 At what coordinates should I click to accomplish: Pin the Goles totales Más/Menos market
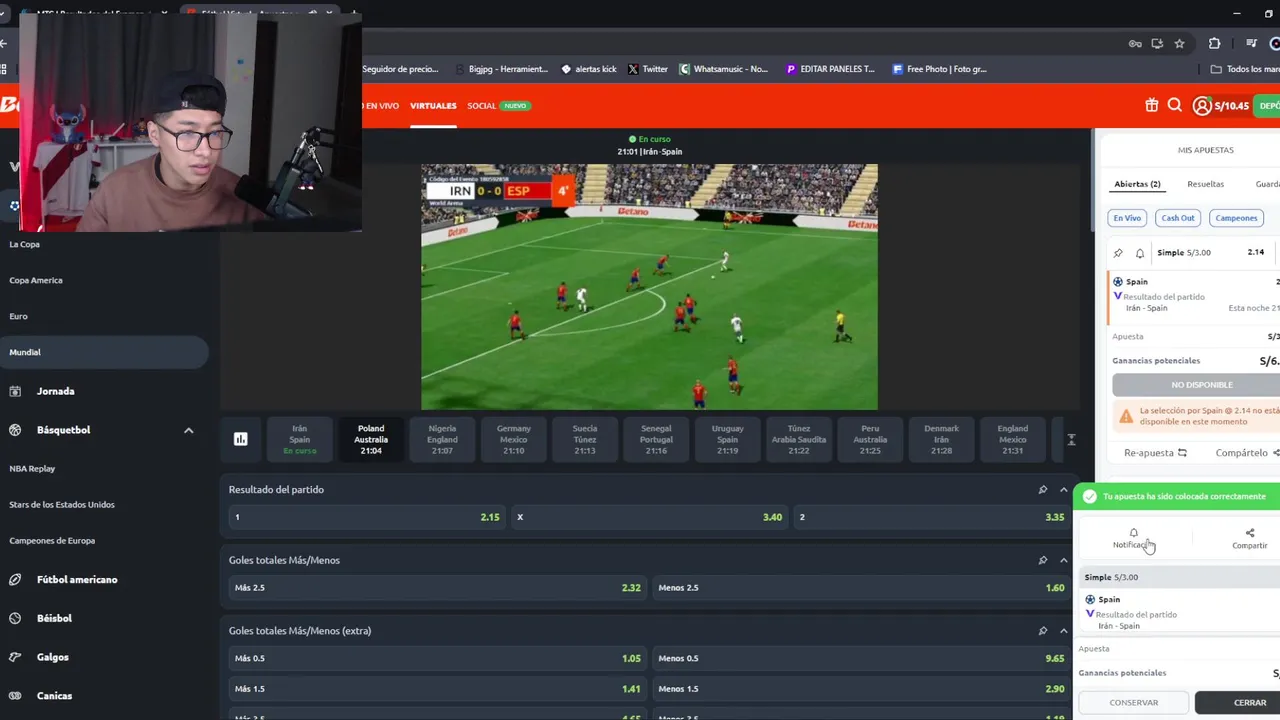tap(1042, 560)
